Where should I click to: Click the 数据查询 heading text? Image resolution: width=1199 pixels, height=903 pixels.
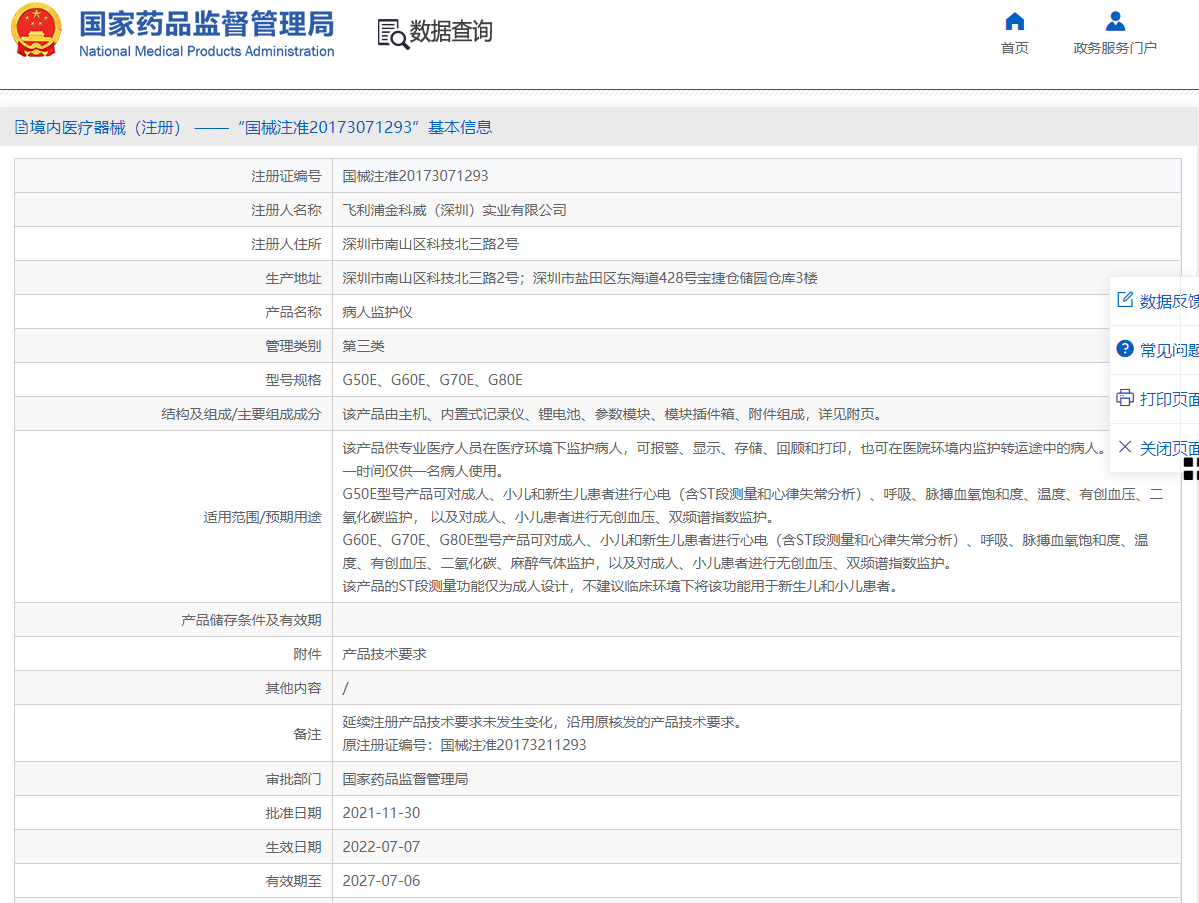point(451,32)
